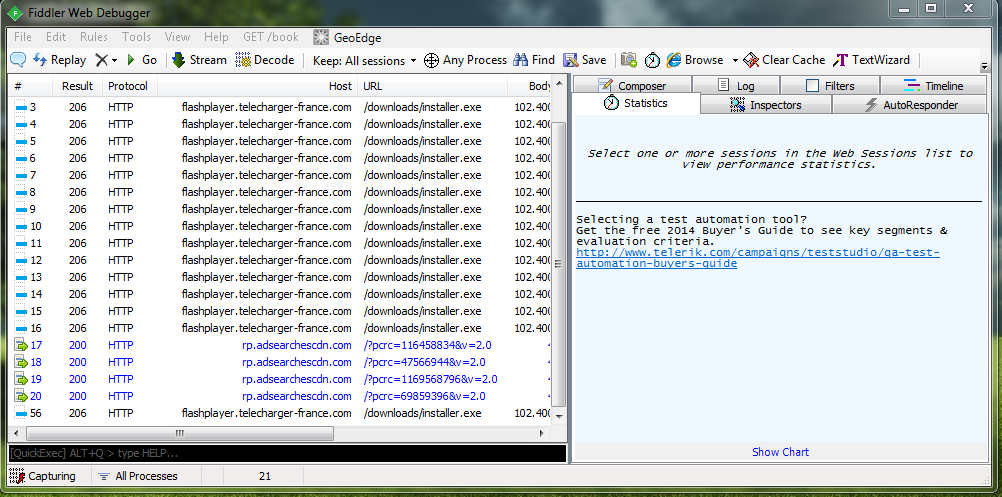The width and height of the screenshot is (1002, 497).
Task: Click All Processes filter in status bar
Action: 138,476
